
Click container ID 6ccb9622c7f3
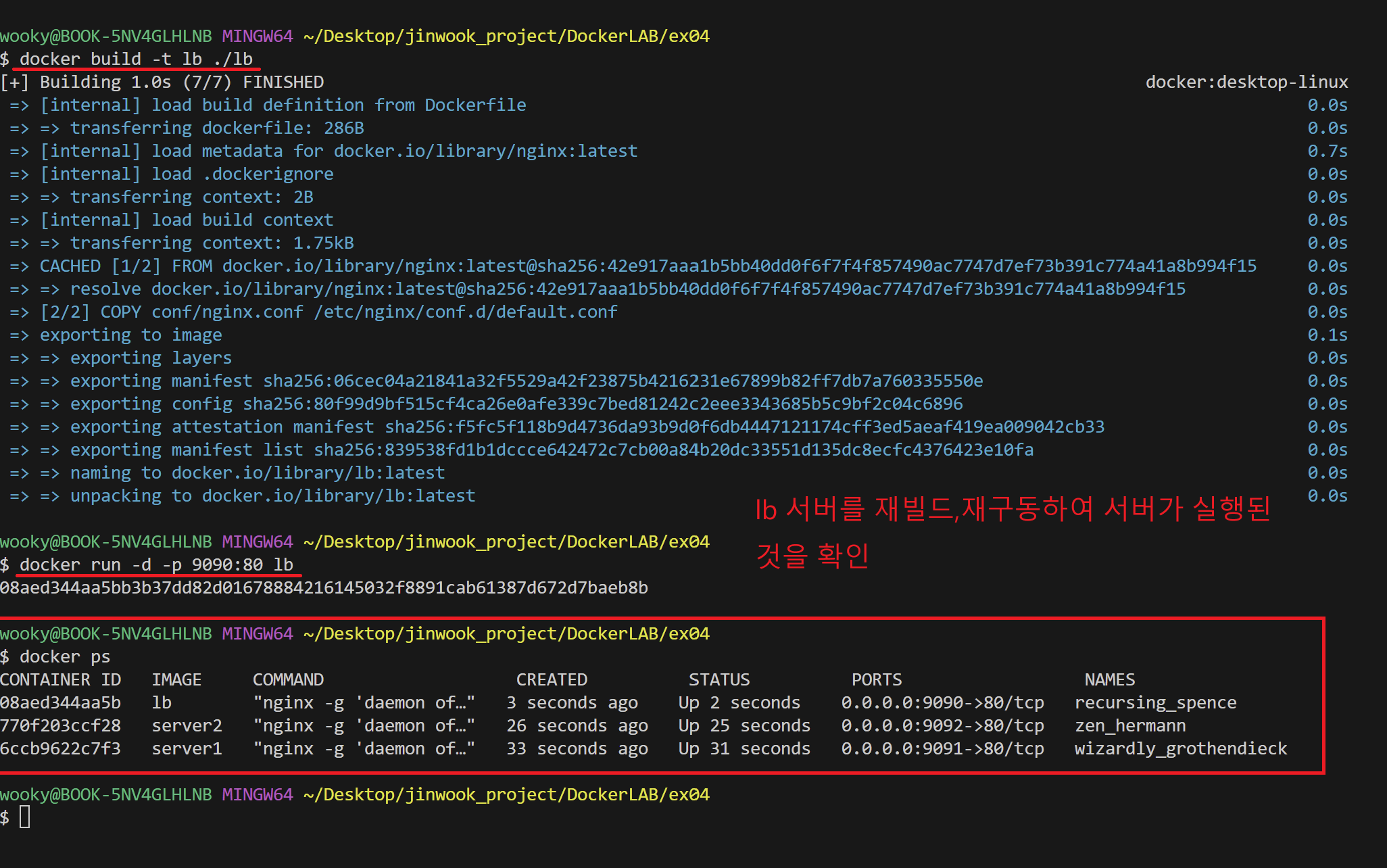tap(61, 748)
